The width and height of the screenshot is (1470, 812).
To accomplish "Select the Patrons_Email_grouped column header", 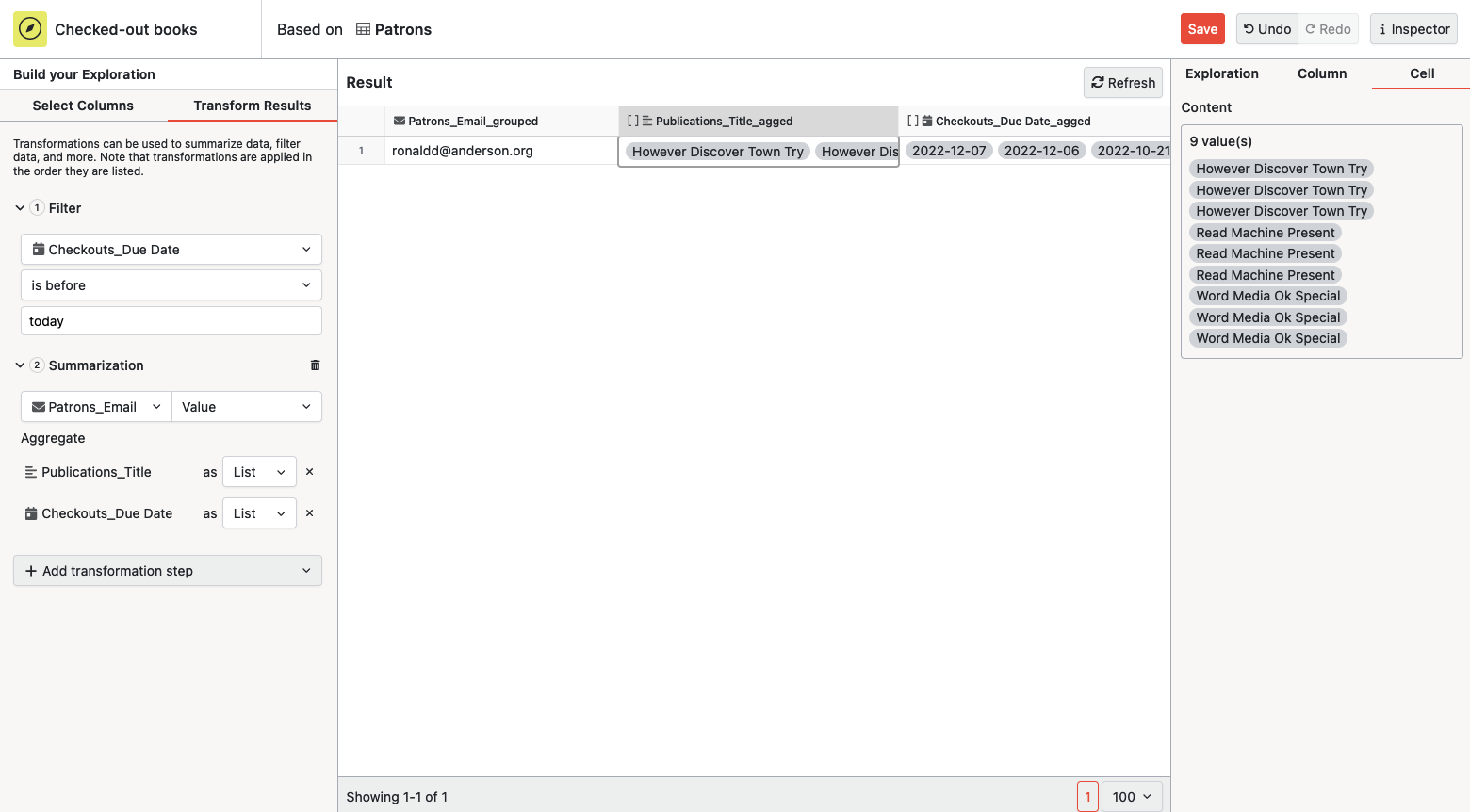I will pos(501,121).
